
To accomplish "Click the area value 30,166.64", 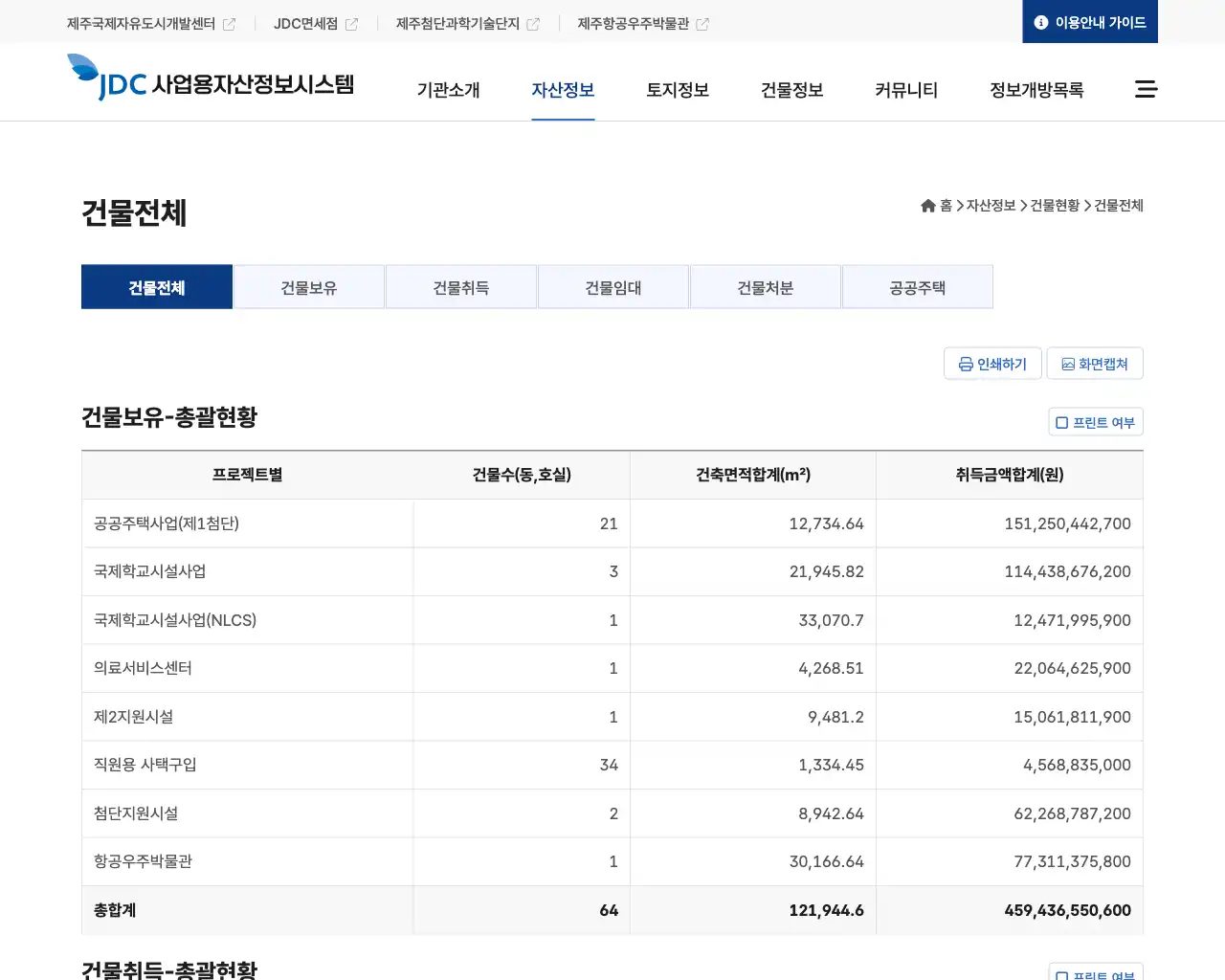I will coord(827,861).
